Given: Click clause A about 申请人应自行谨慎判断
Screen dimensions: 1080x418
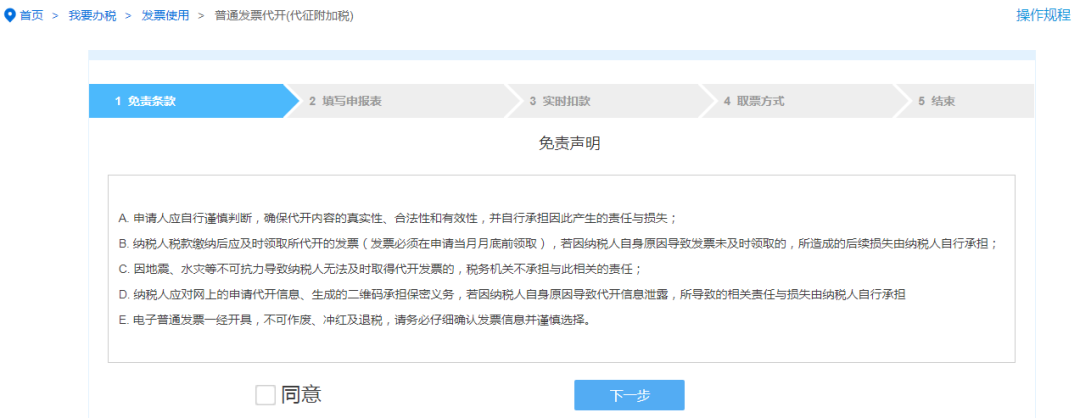Looking at the screenshot, I should pyautogui.click(x=397, y=218).
